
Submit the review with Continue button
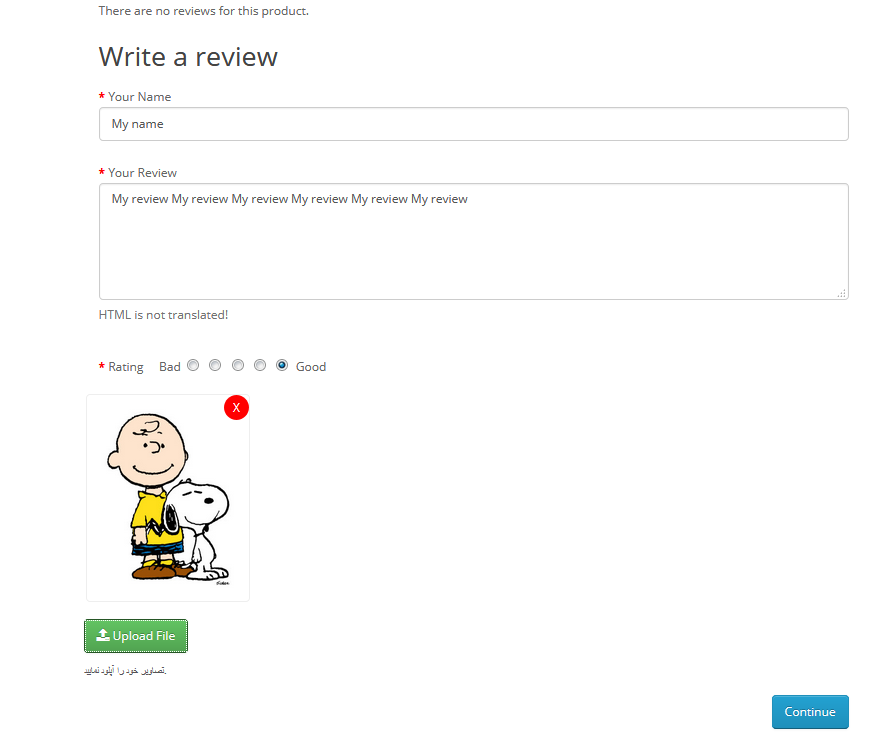click(x=810, y=712)
